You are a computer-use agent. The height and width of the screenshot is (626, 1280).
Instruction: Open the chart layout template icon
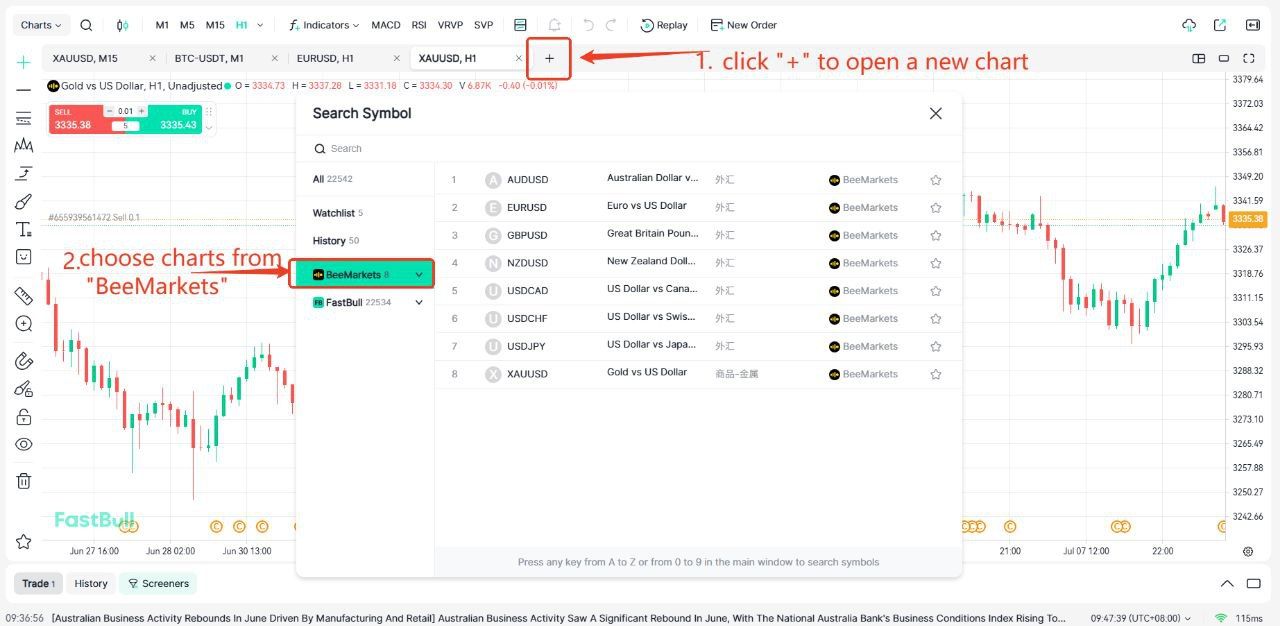point(520,25)
